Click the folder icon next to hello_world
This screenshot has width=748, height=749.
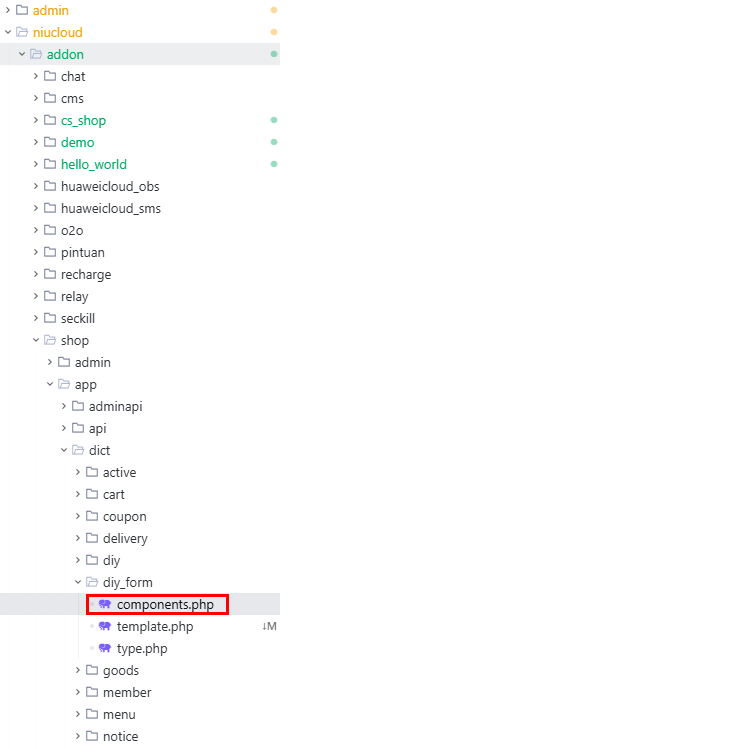point(50,164)
